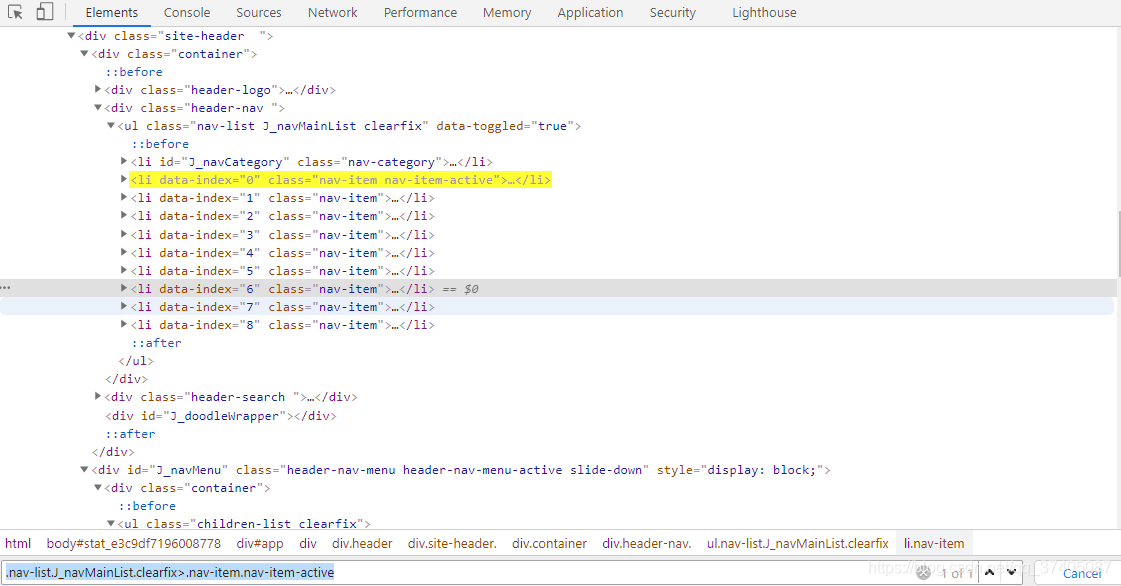Clear the search query with the X icon
Screen dimensions: 1121x586
click(922, 572)
